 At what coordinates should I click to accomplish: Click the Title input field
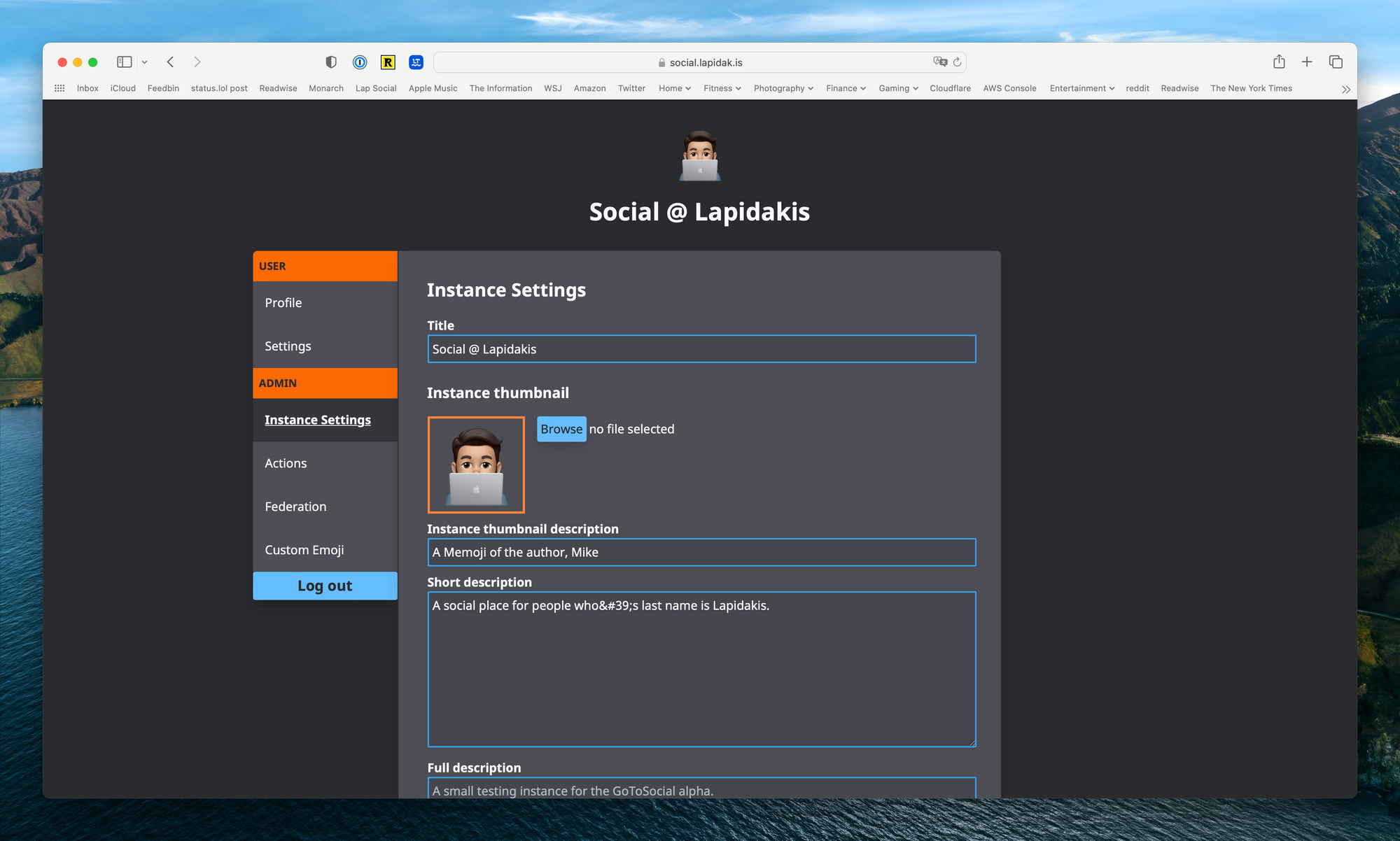tap(701, 348)
